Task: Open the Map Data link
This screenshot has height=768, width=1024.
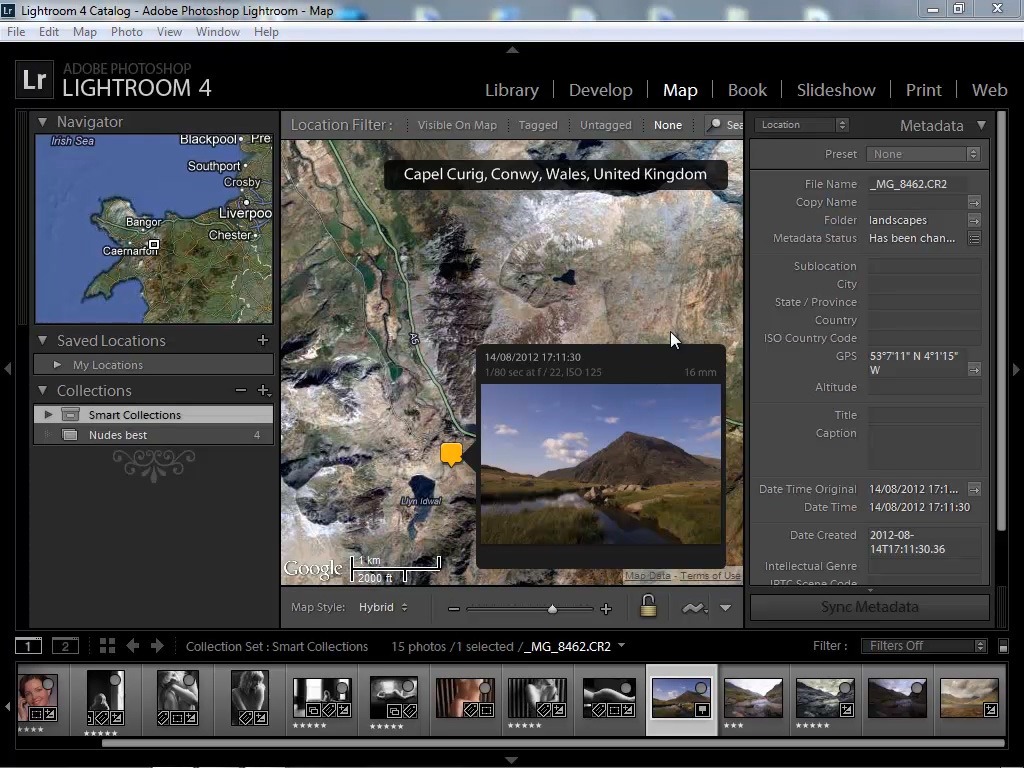Action: [x=648, y=575]
